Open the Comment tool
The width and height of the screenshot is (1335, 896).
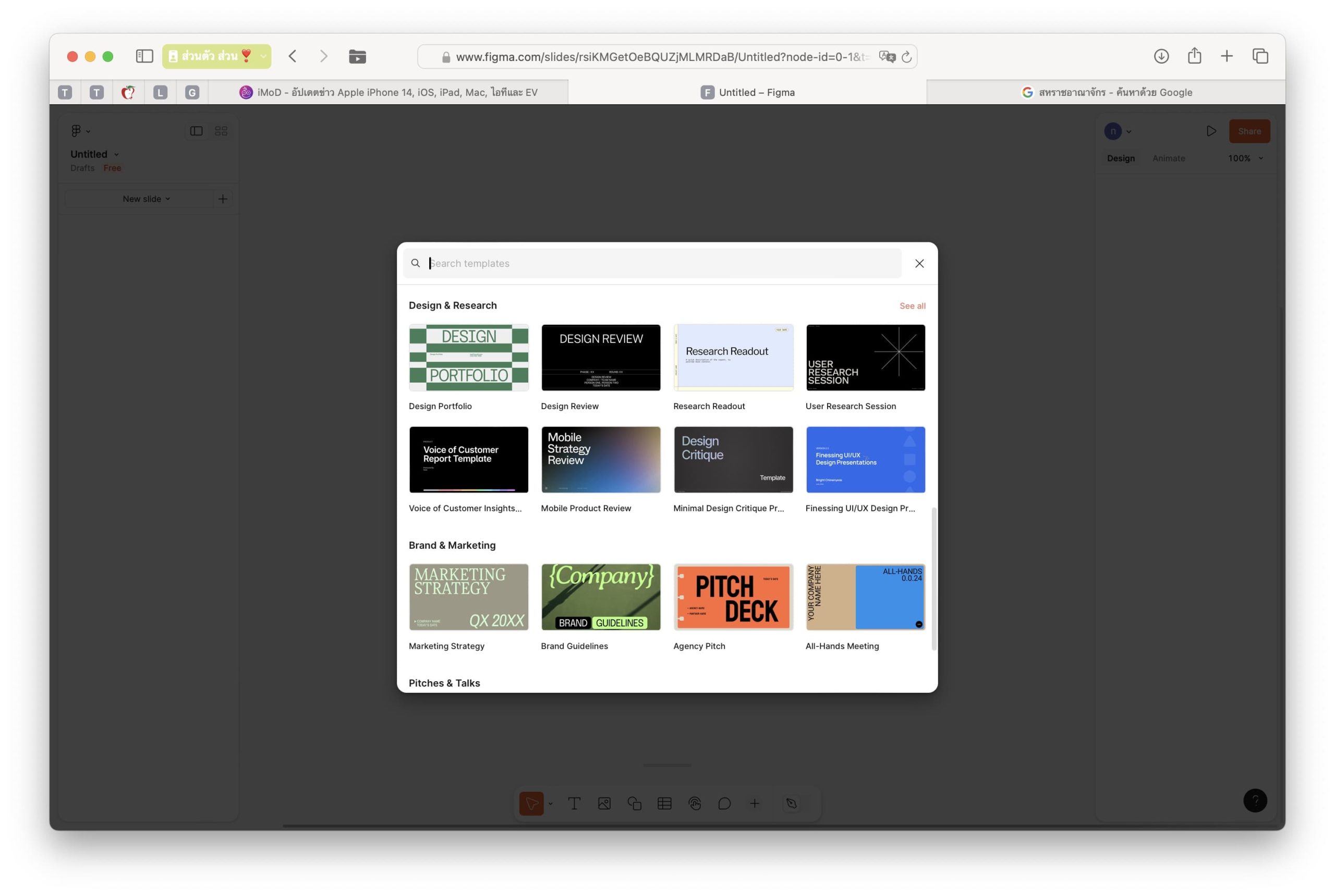click(724, 803)
